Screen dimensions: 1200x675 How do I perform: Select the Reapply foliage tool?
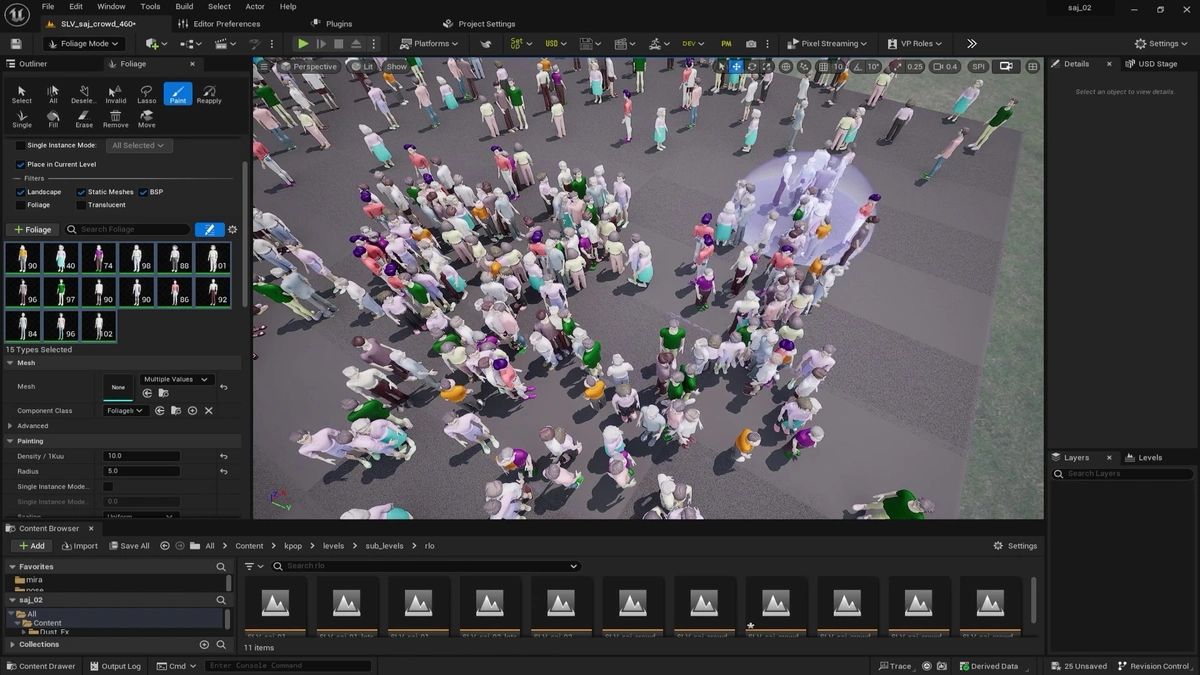[208, 93]
